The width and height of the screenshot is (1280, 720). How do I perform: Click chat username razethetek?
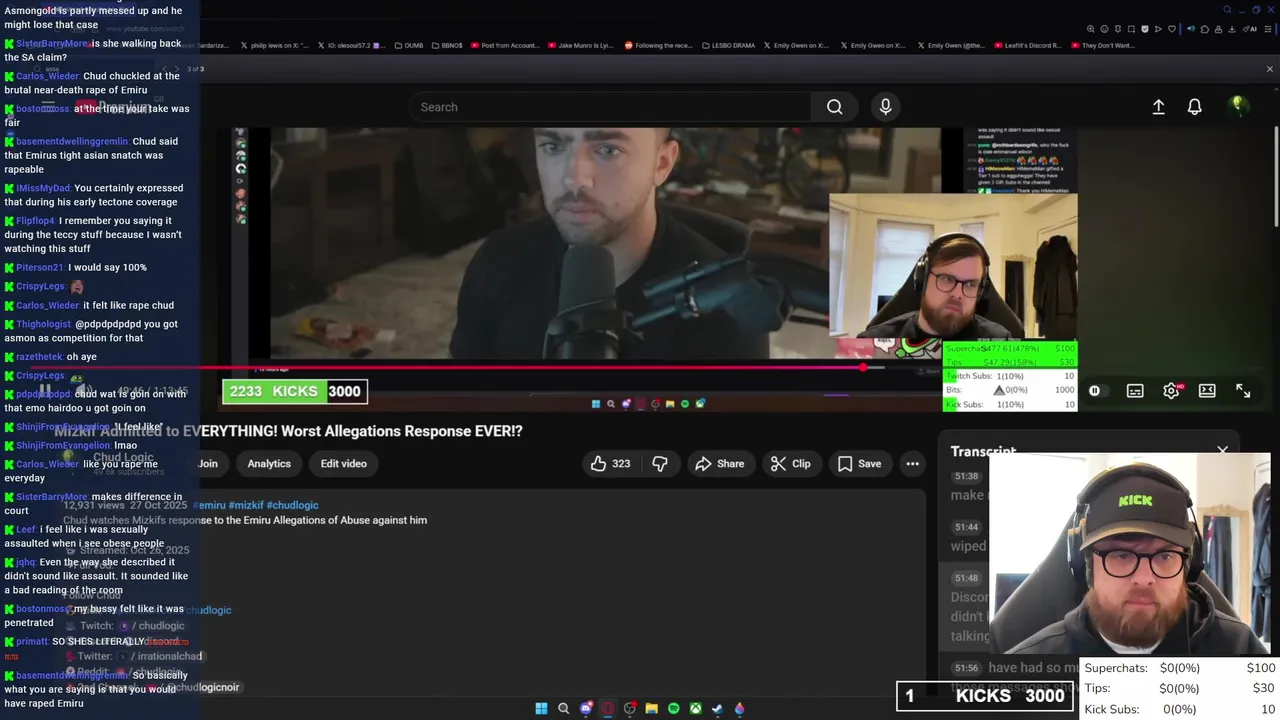(x=39, y=357)
